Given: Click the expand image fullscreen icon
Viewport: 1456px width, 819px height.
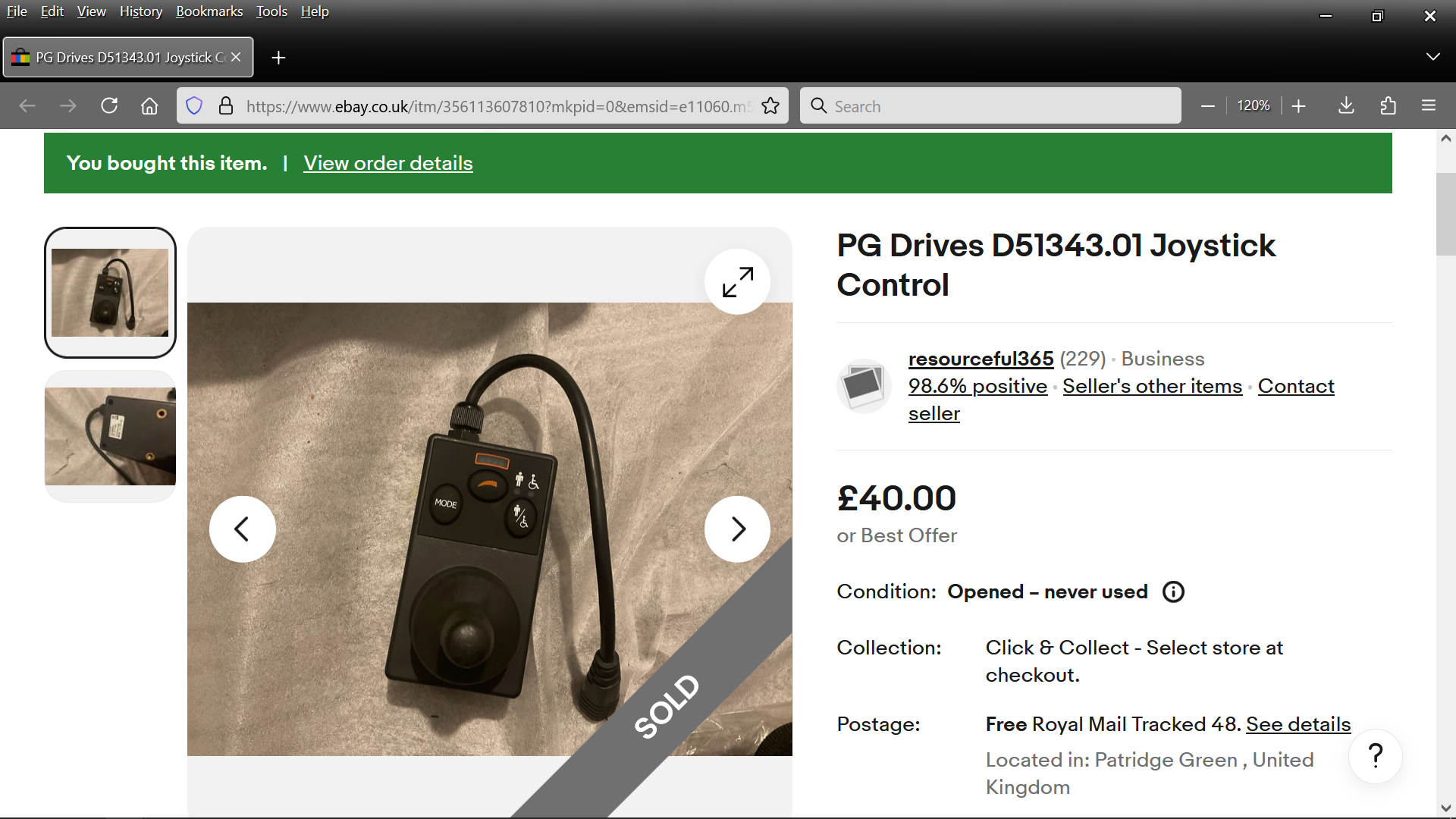Looking at the screenshot, I should [737, 282].
